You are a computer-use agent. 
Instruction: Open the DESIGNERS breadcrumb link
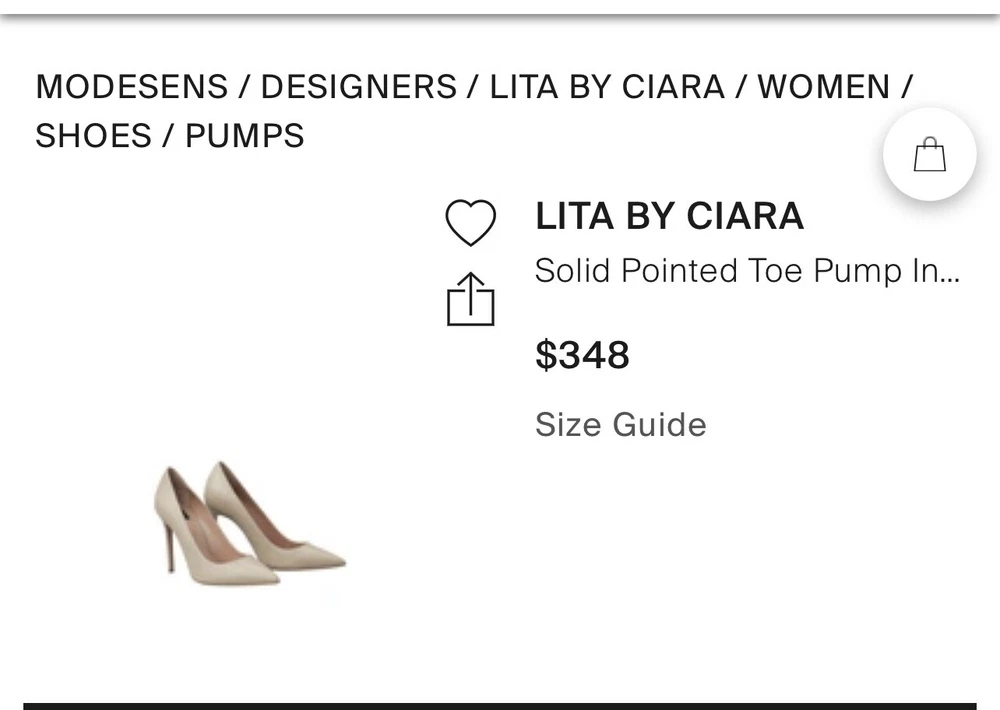click(x=358, y=87)
